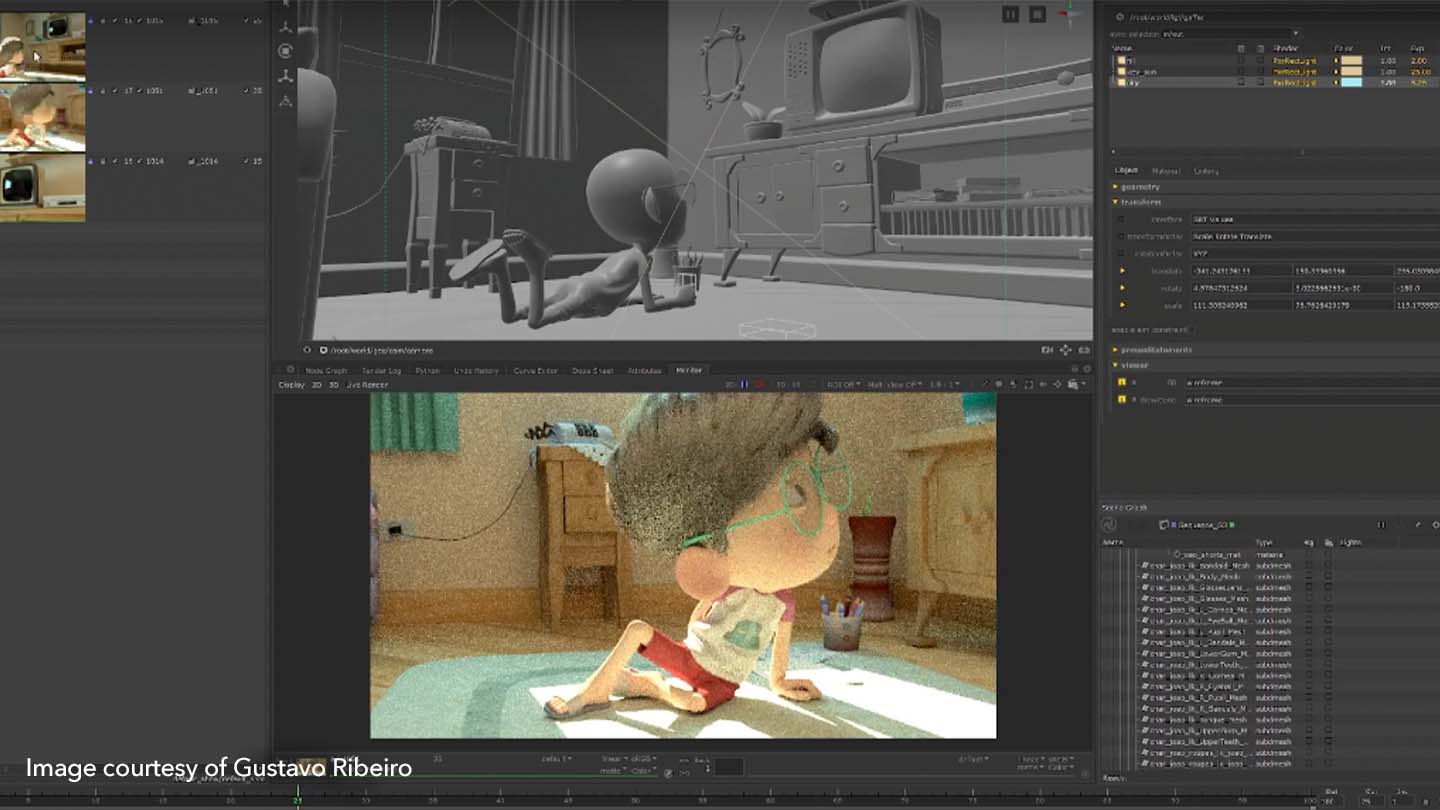Image resolution: width=1440 pixels, height=810 pixels.
Task: Click the viewer stop icon
Action: (x=1037, y=14)
